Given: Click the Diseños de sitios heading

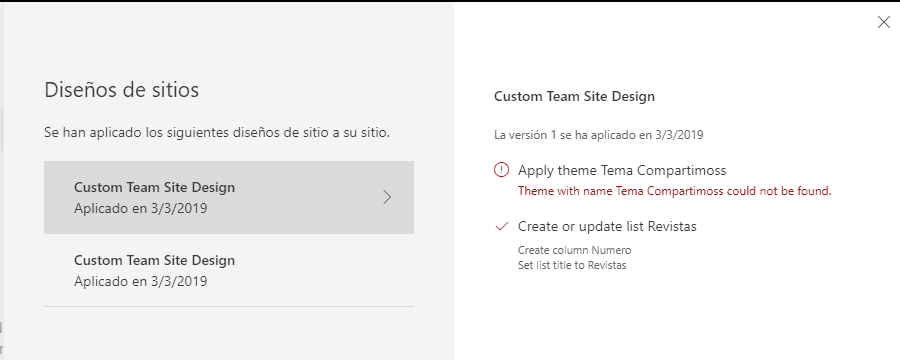Looking at the screenshot, I should point(122,90).
